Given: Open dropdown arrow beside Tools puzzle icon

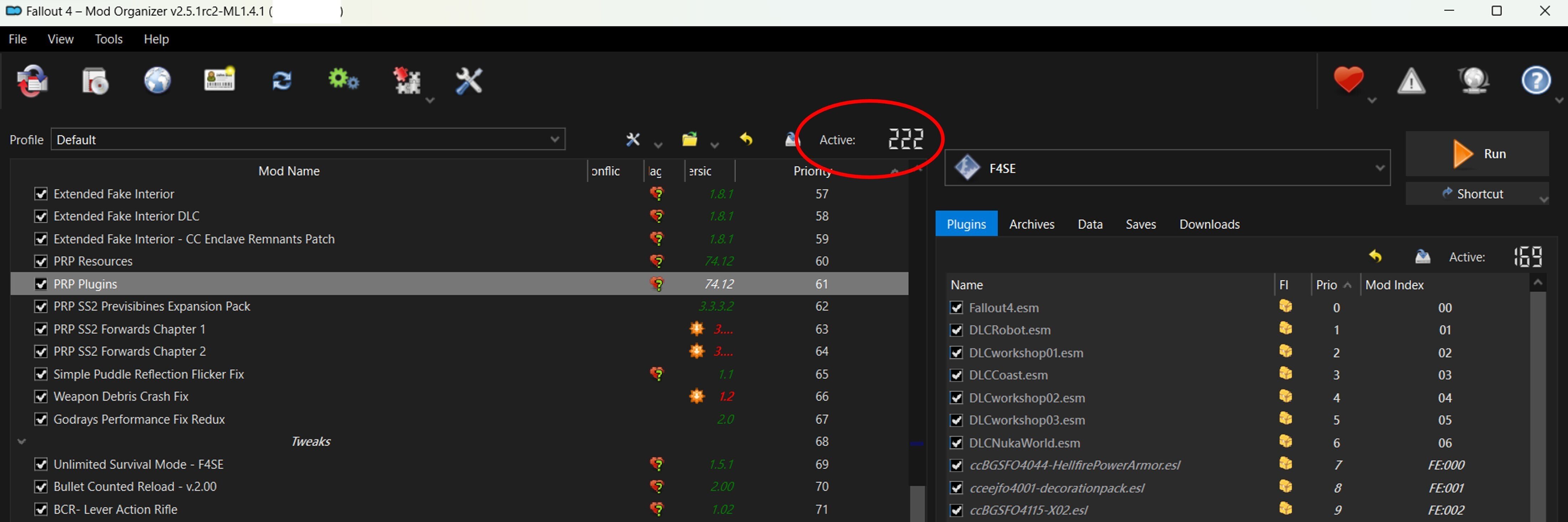Looking at the screenshot, I should pos(430,101).
